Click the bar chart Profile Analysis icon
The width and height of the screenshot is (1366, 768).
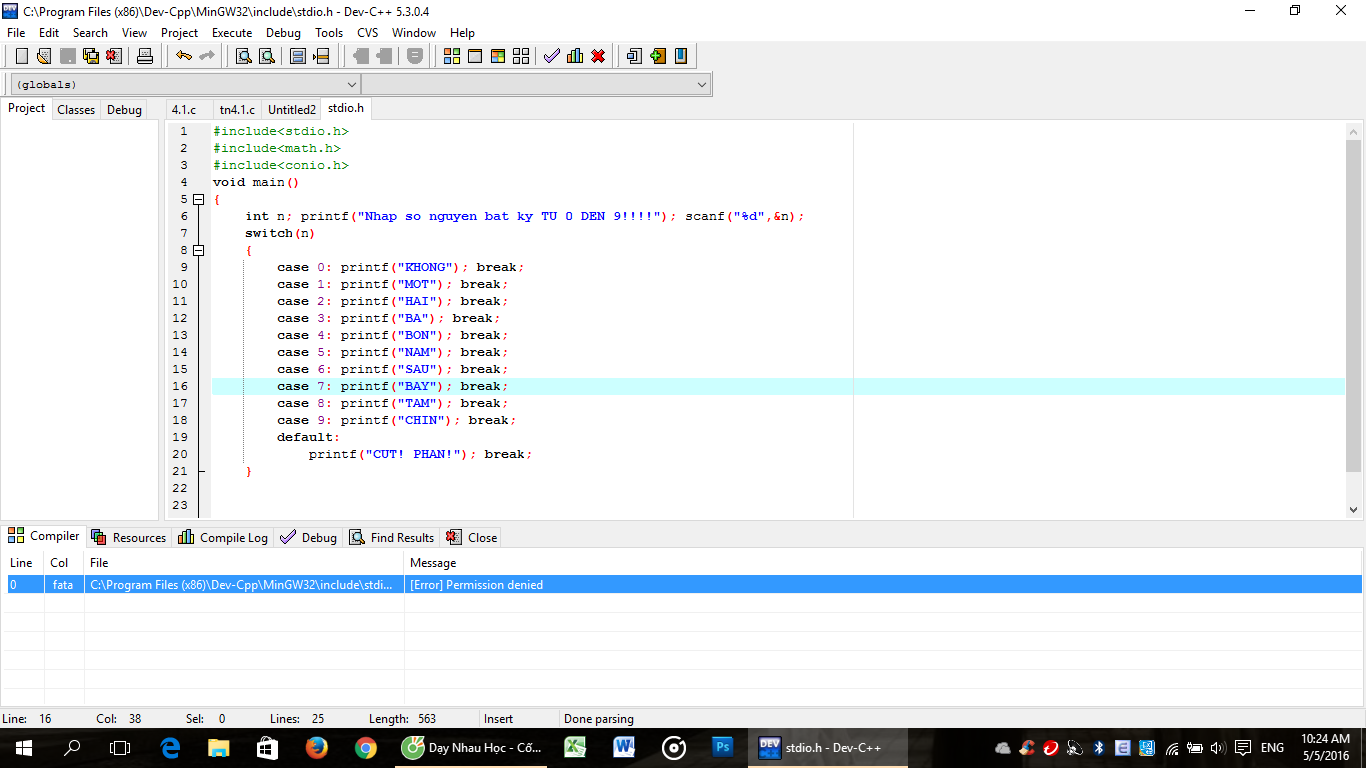pos(575,56)
